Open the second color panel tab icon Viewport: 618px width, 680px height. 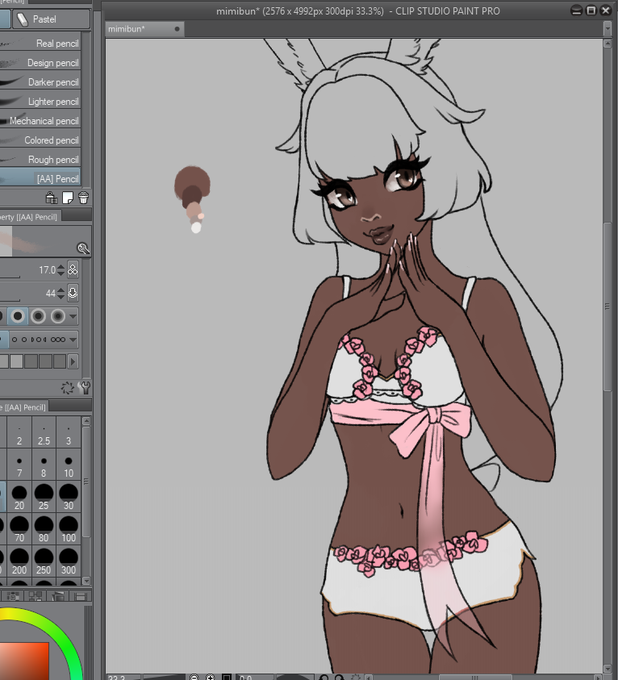pos(35,596)
